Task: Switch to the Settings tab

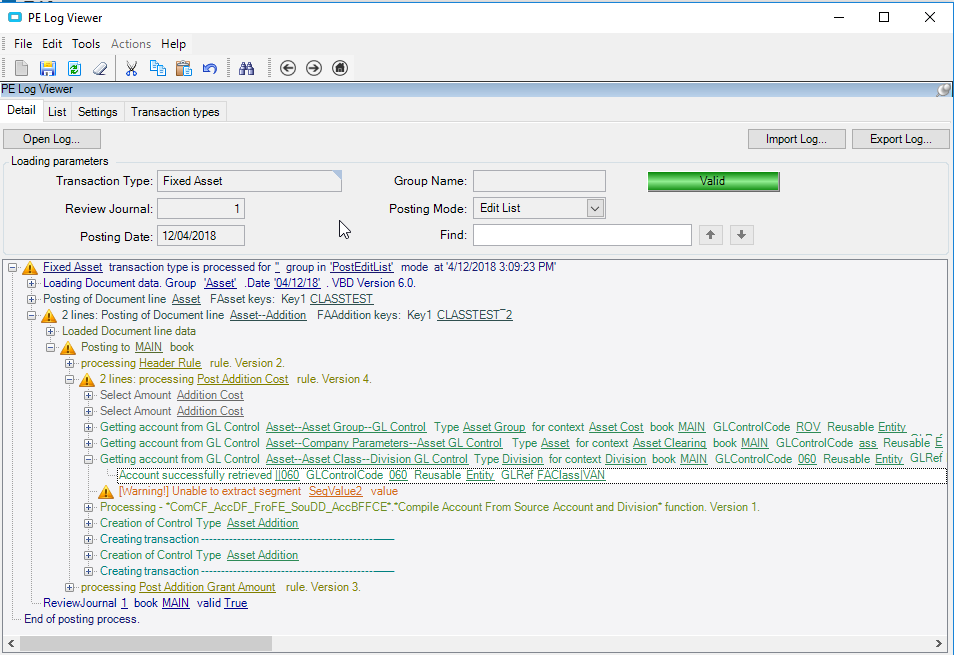Action: click(x=97, y=112)
